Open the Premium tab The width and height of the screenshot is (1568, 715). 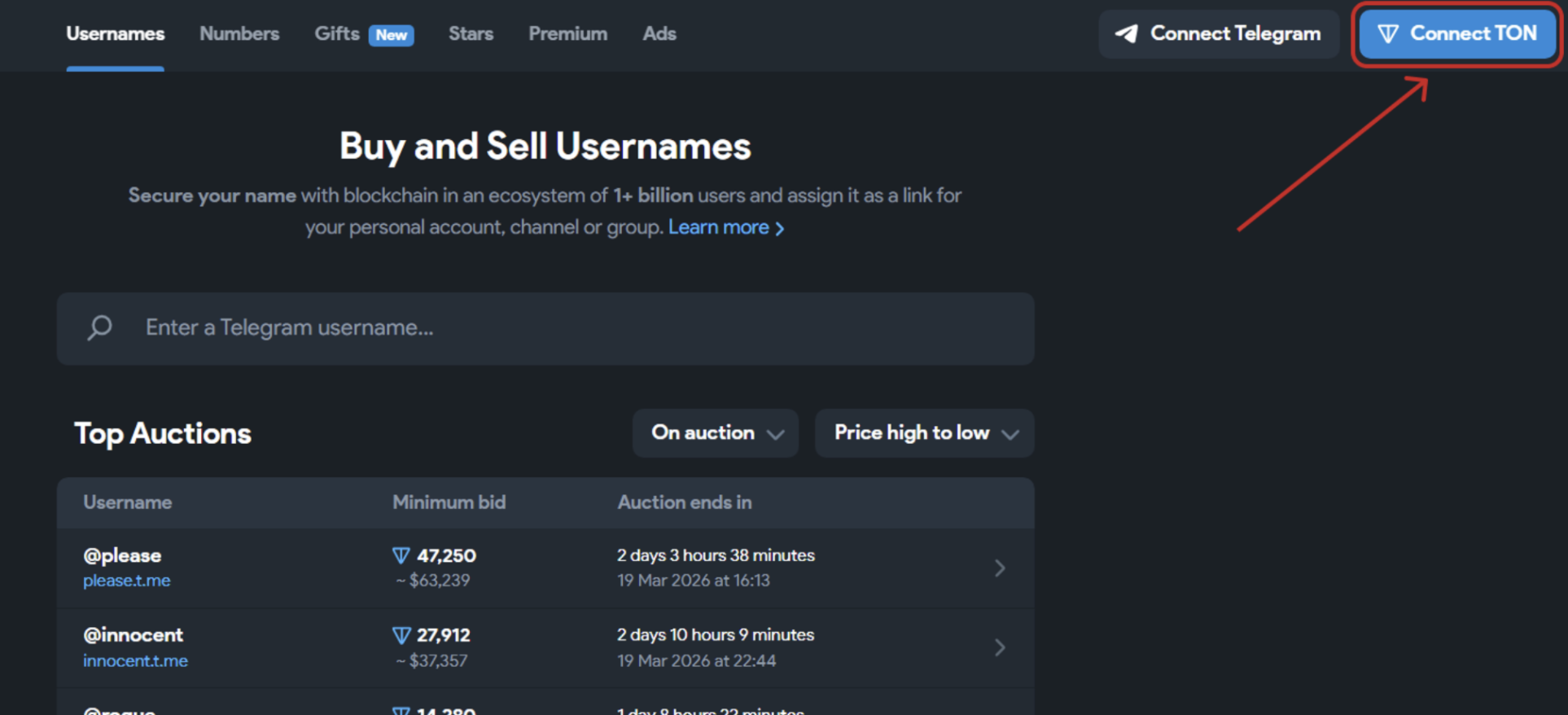[567, 33]
